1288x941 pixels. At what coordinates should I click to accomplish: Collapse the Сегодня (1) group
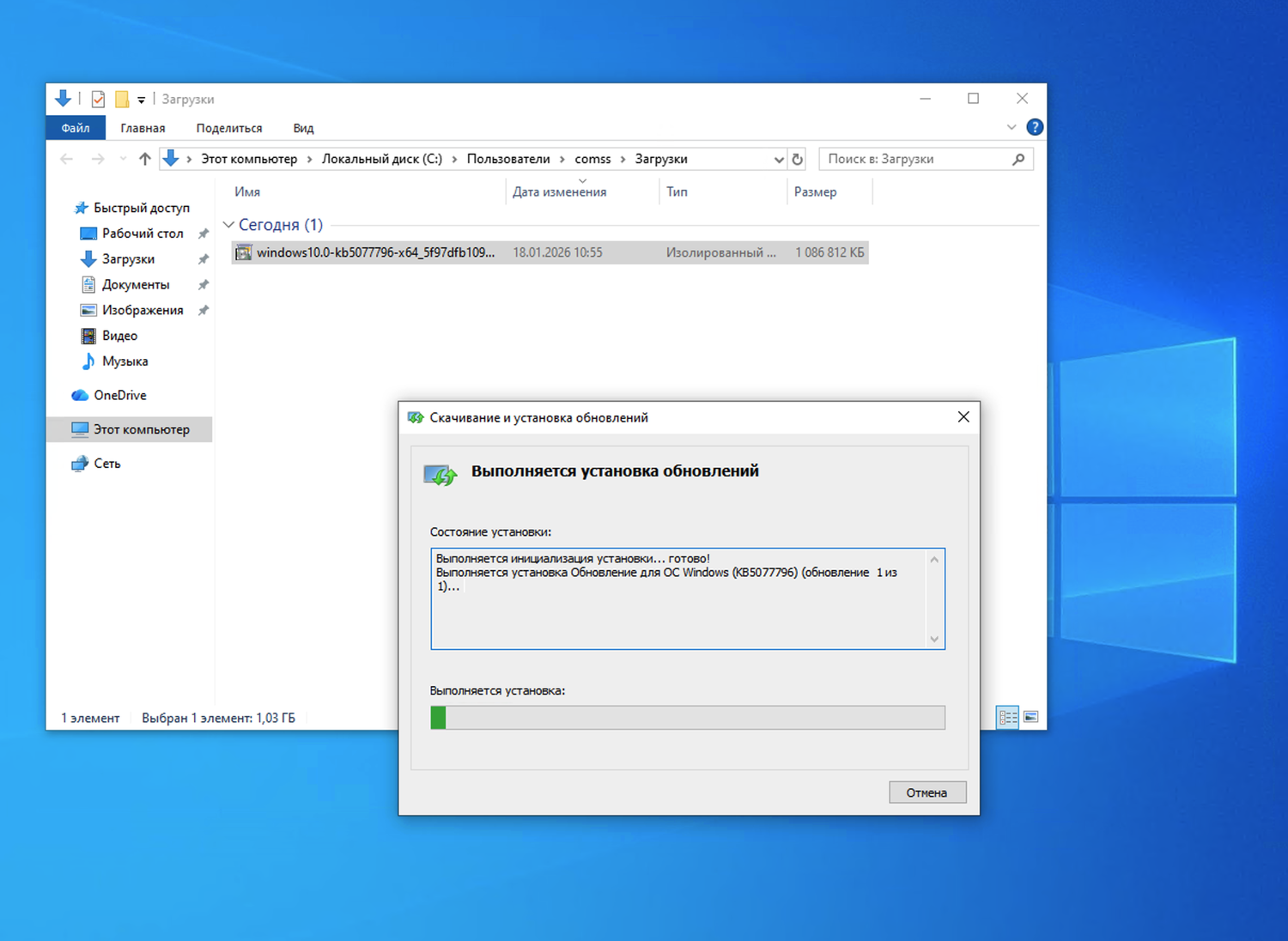point(228,225)
